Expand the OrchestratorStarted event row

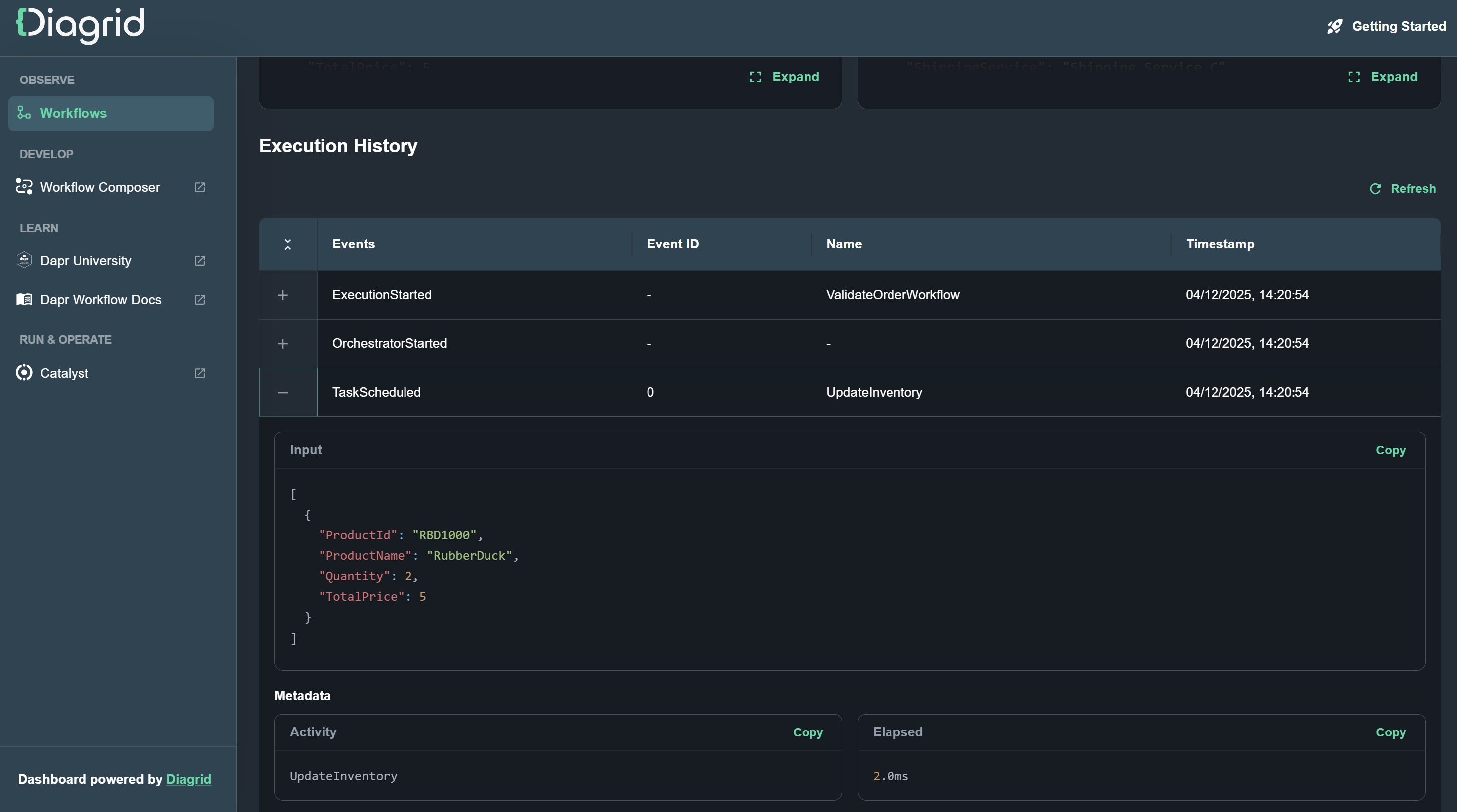(x=283, y=343)
